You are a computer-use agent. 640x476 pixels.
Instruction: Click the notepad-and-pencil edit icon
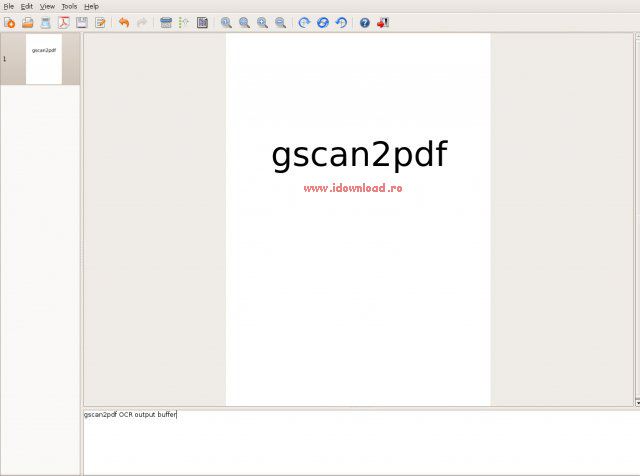(100, 23)
